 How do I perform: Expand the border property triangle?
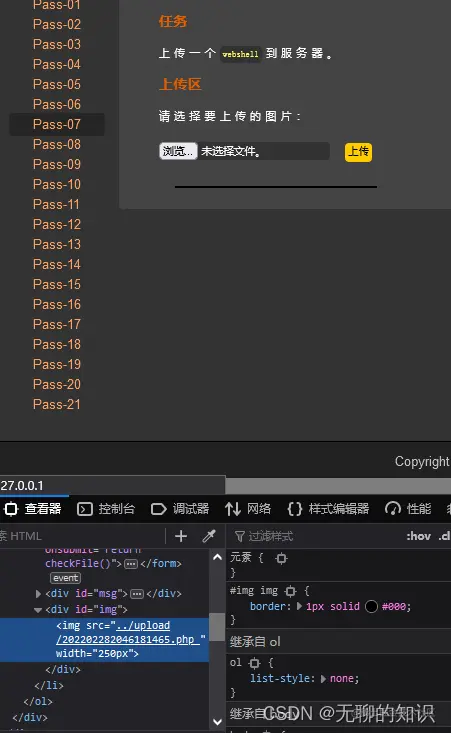[300, 607]
